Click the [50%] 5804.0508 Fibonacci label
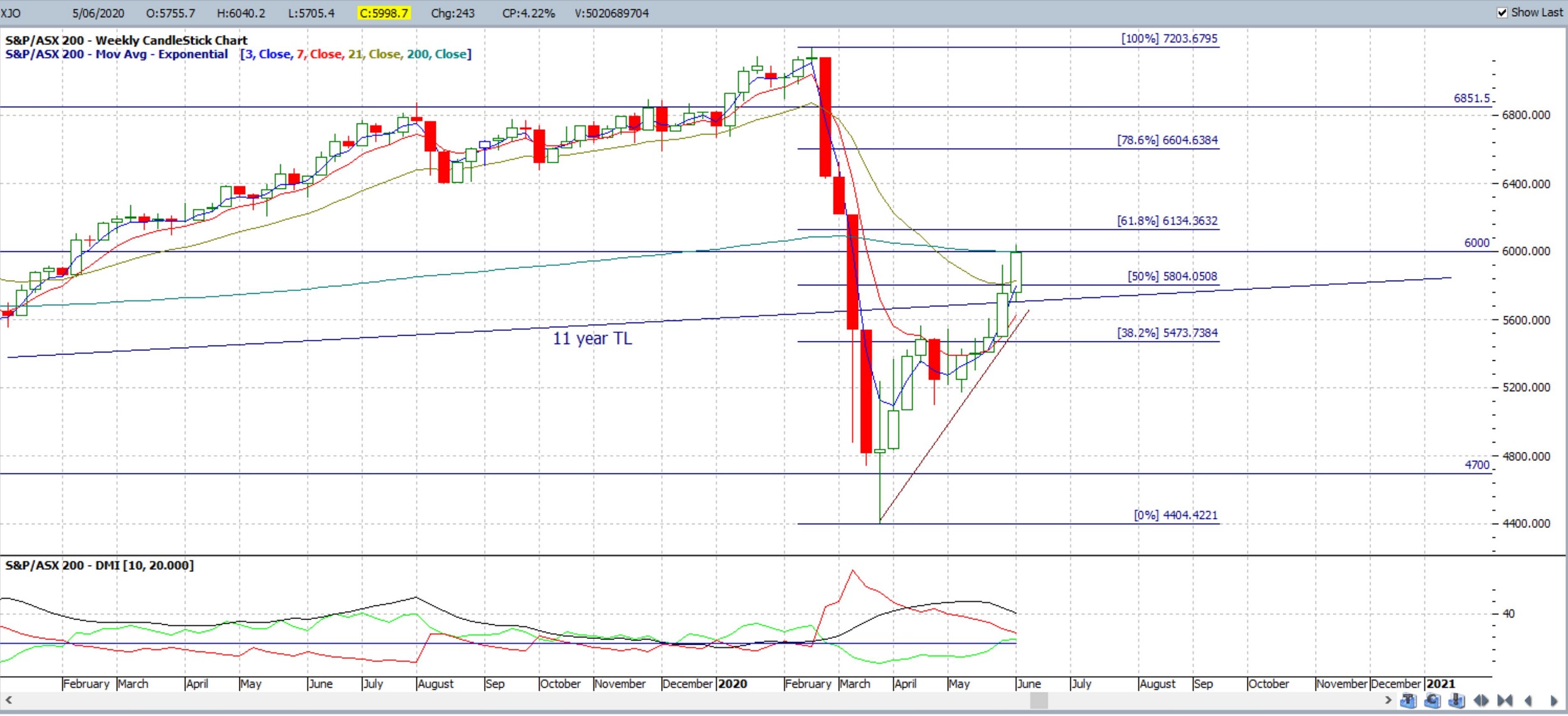 click(x=1172, y=276)
